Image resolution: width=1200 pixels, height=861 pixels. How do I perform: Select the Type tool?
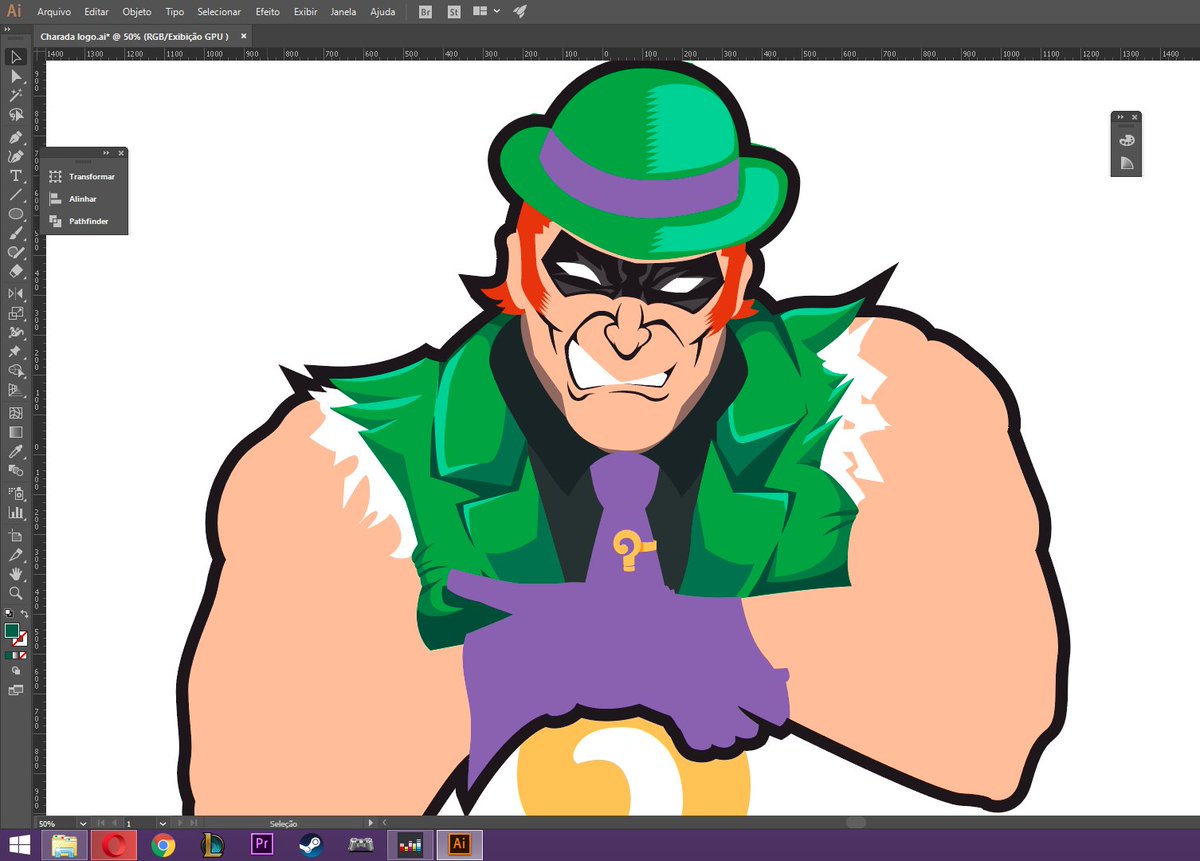16,176
